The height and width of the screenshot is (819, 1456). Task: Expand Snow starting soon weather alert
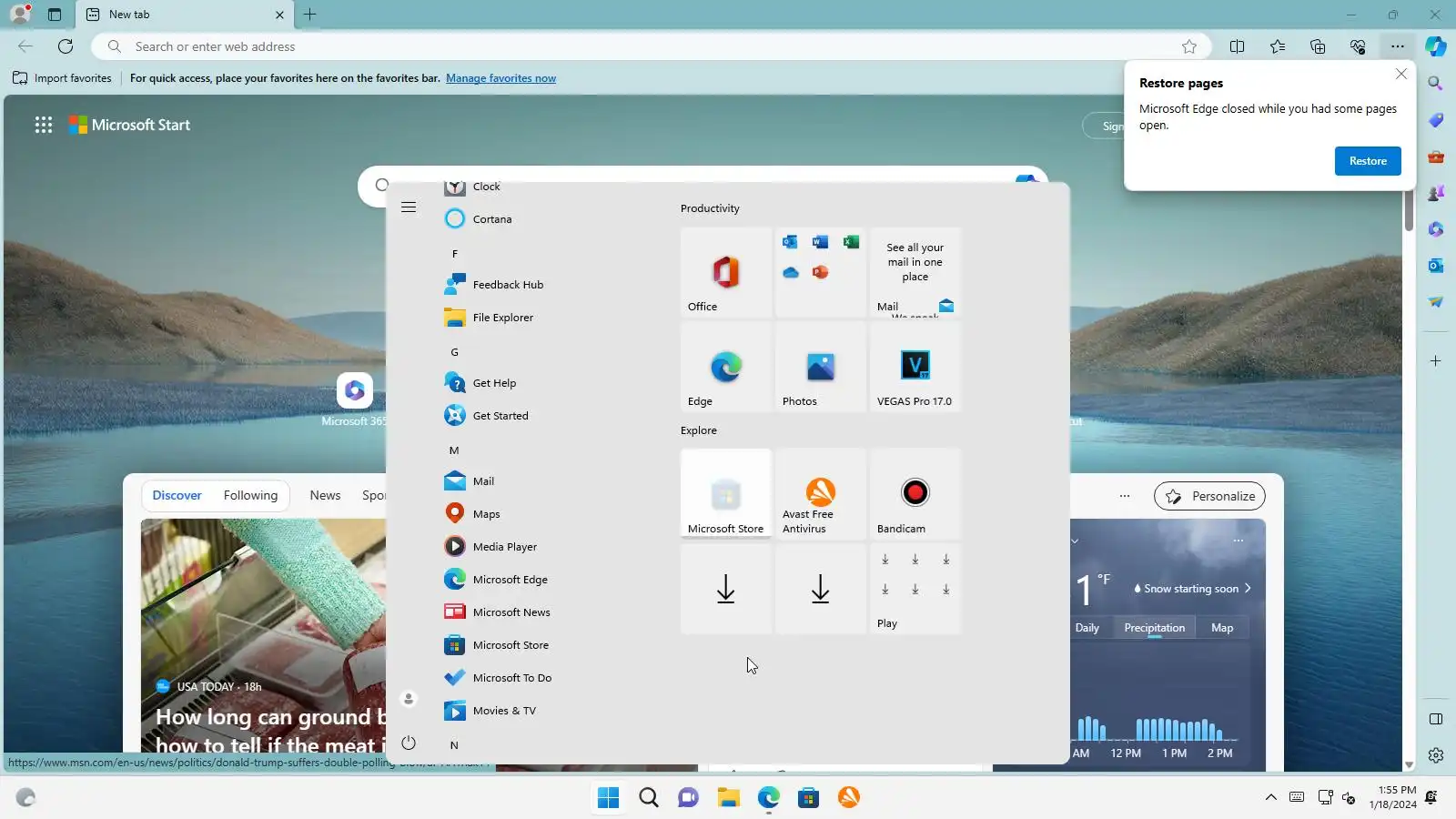click(1193, 589)
